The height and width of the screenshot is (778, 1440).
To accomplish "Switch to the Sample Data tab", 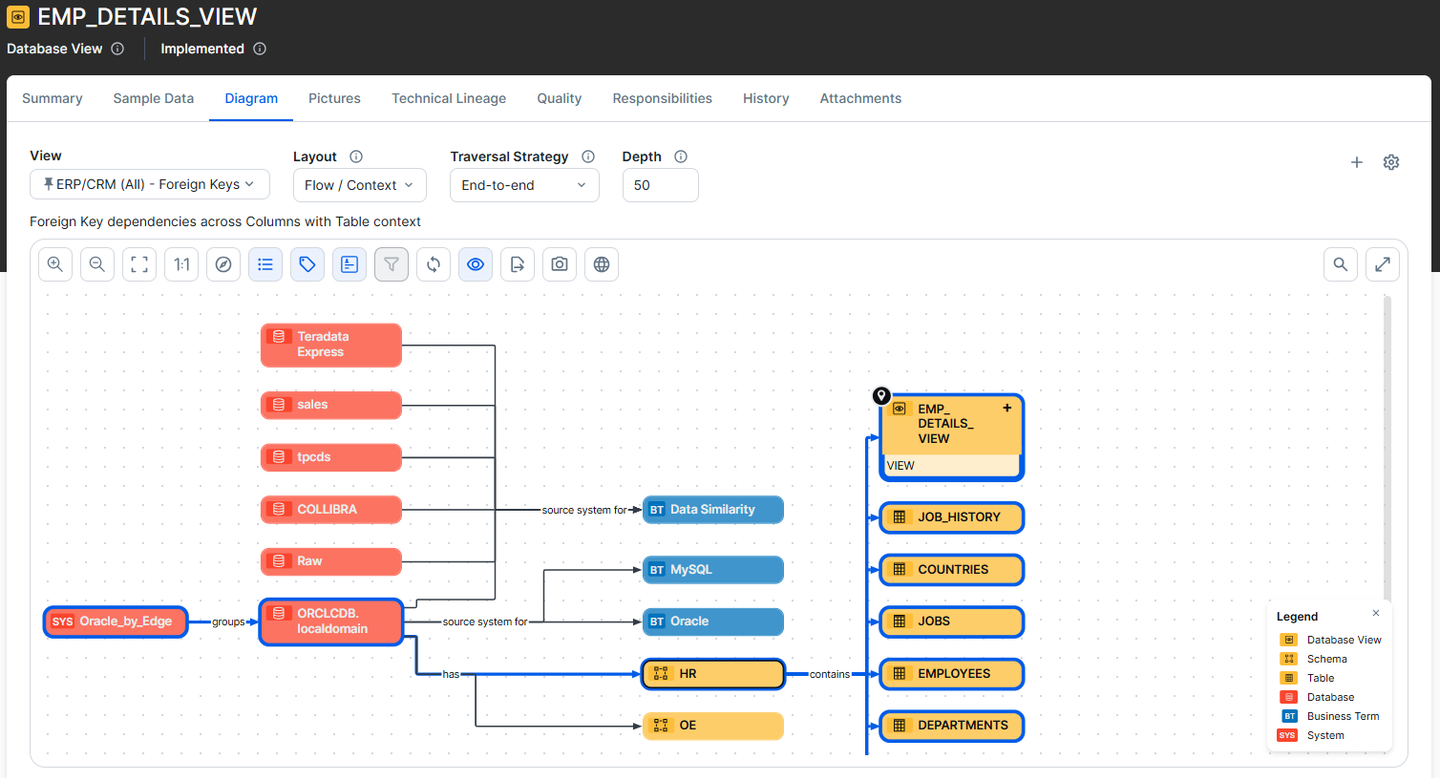I will (x=154, y=98).
